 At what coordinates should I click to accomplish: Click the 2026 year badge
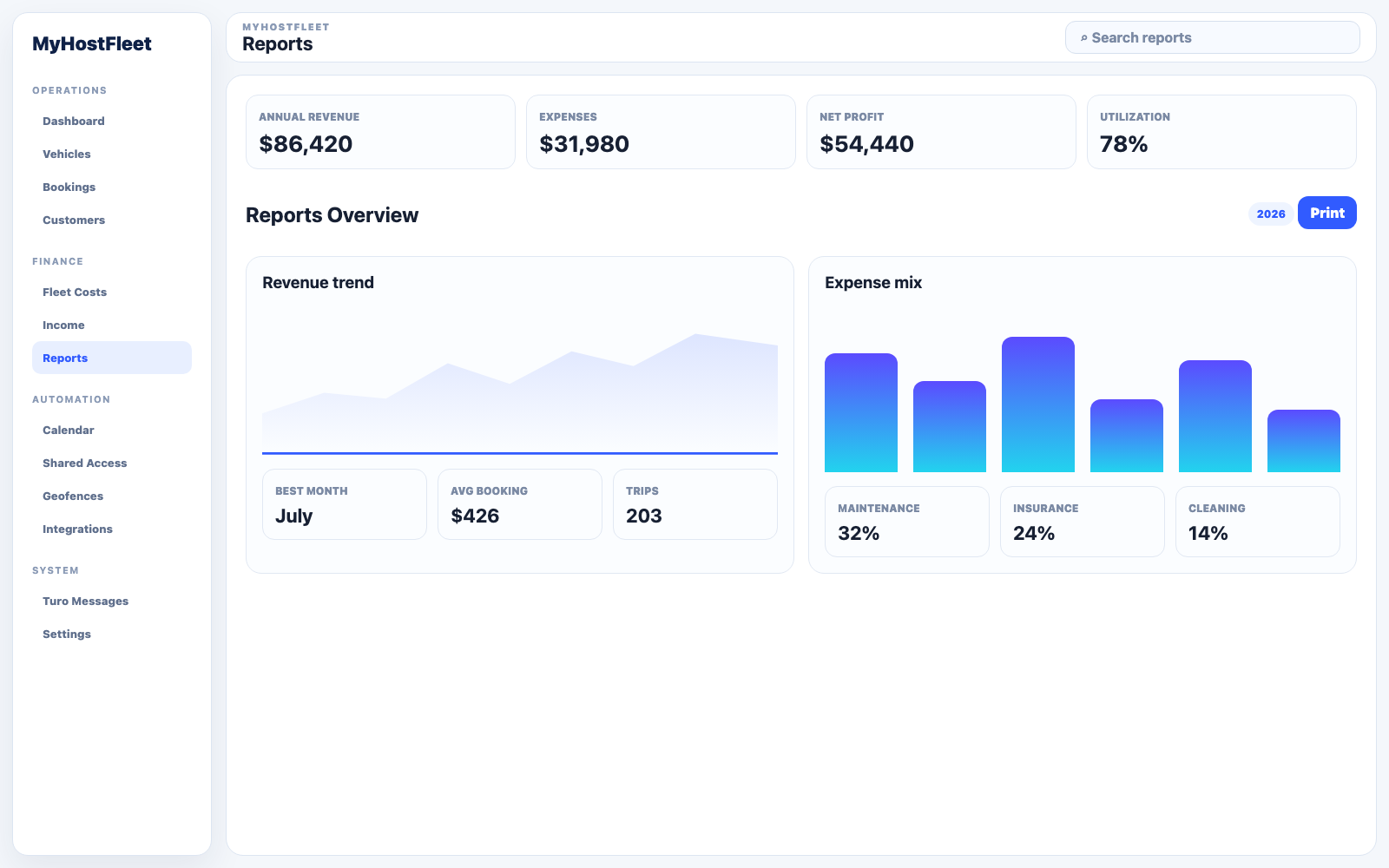(1271, 214)
